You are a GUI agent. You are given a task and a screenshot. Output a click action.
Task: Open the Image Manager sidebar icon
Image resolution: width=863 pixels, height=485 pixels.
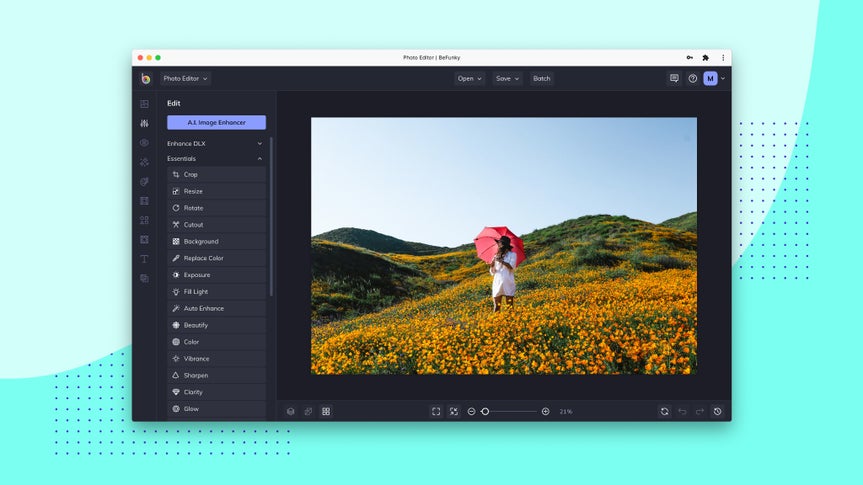tap(144, 103)
